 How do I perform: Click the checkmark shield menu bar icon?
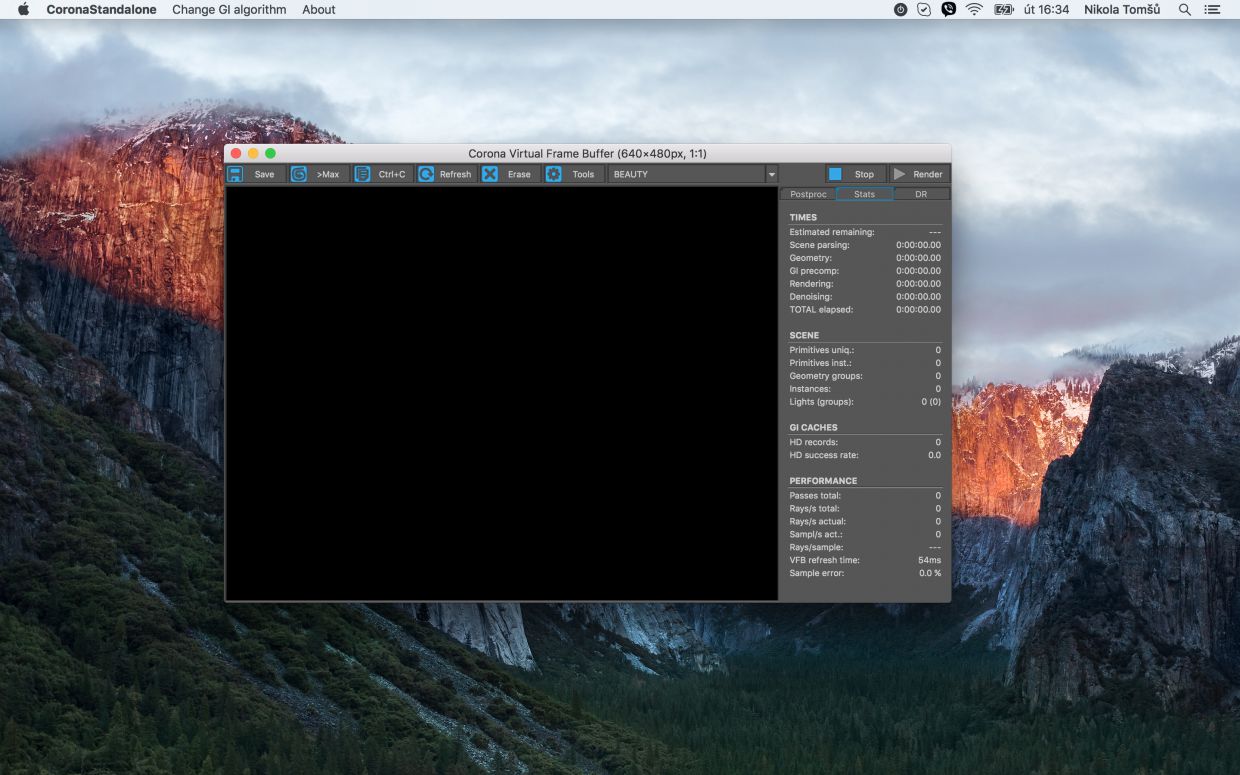[x=924, y=9]
